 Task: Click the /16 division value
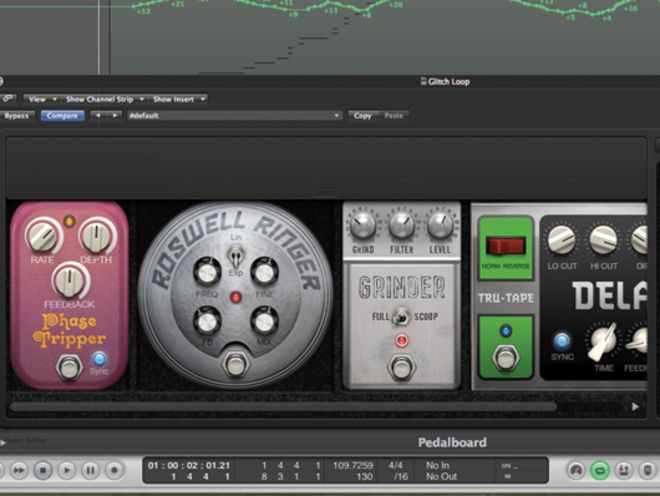pyautogui.click(x=400, y=477)
